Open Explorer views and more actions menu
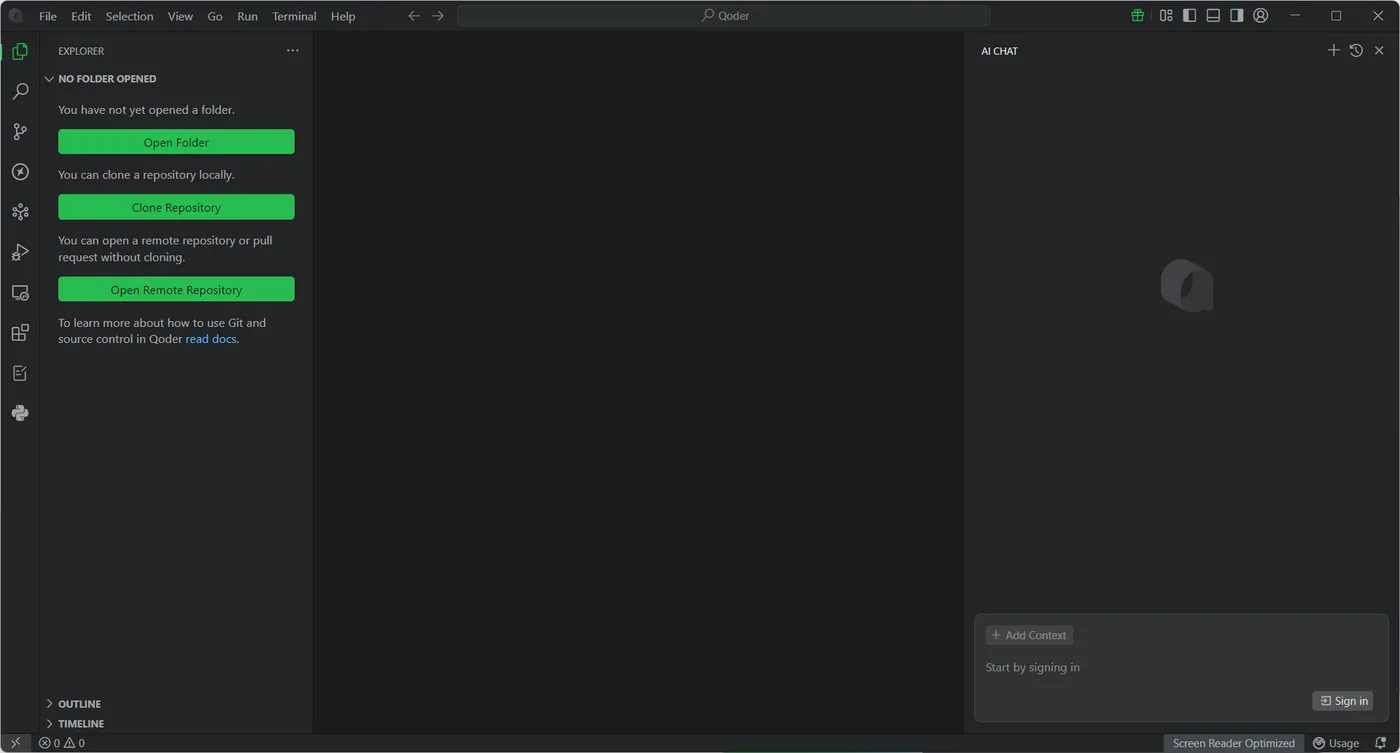The width and height of the screenshot is (1400, 753). tap(292, 50)
